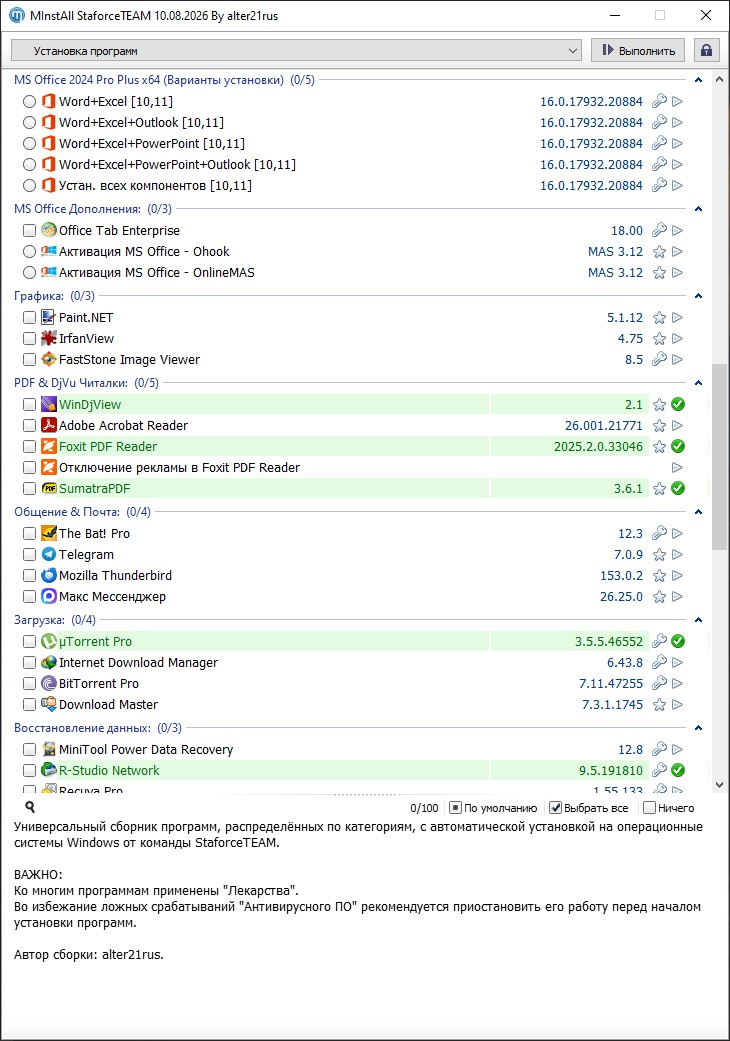Image resolution: width=730 pixels, height=1041 pixels.
Task: Click the scrollbar up arrow
Action: pyautogui.click(x=719, y=79)
